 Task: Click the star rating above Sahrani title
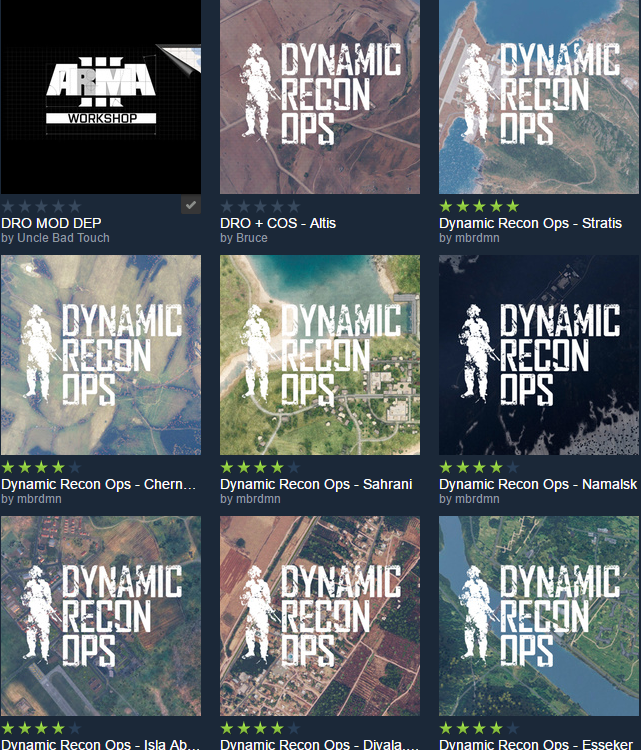coord(260,467)
